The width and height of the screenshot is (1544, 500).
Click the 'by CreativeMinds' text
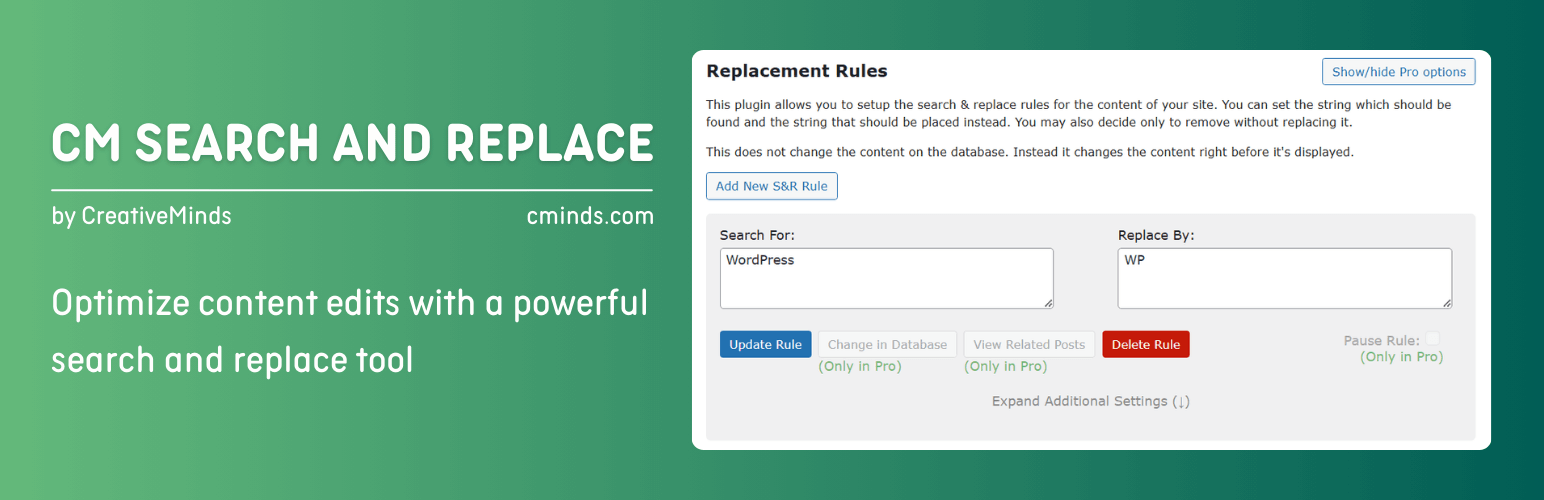coord(141,215)
